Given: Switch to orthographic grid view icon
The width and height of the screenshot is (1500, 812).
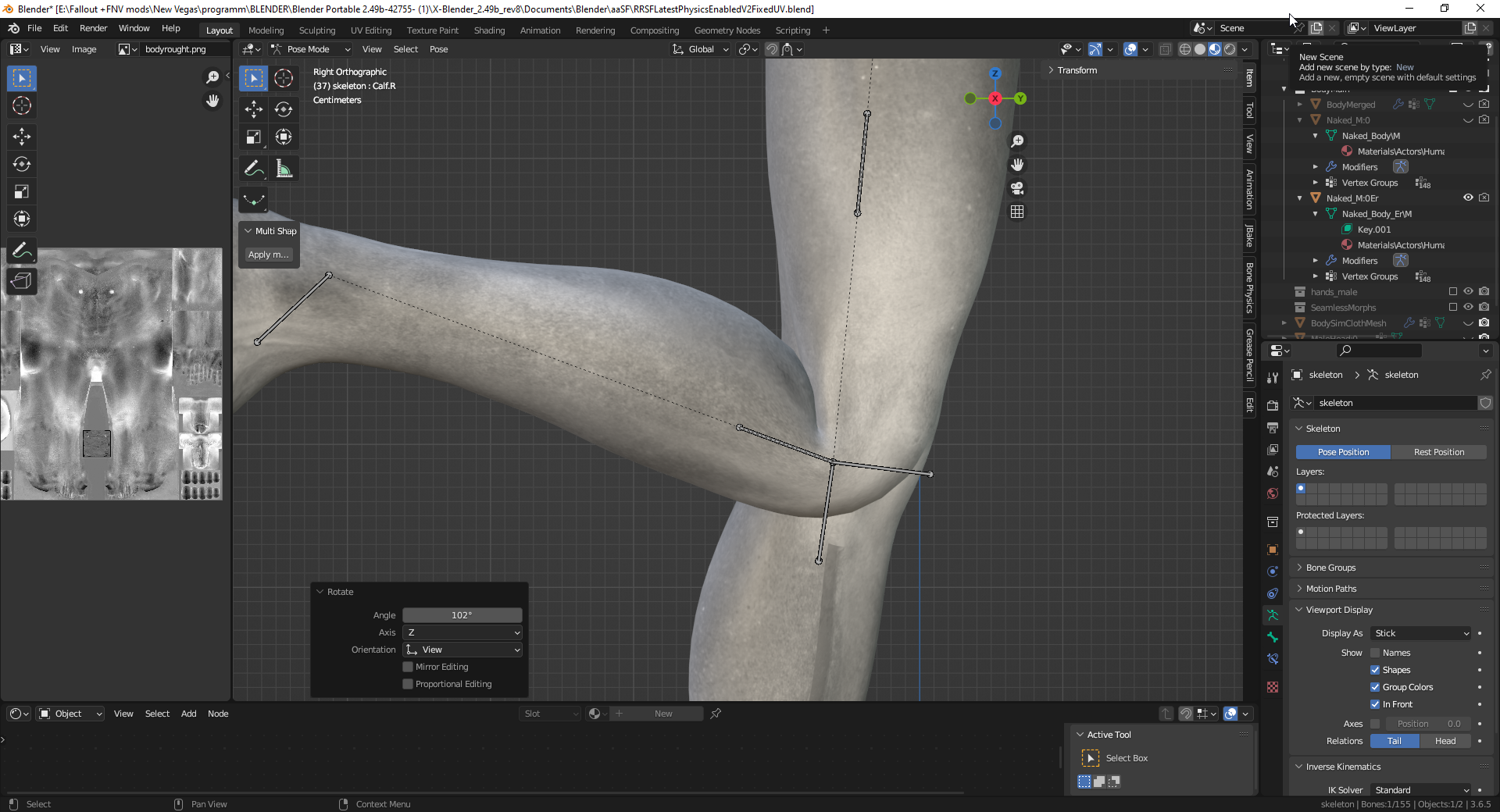Looking at the screenshot, I should tap(1017, 212).
